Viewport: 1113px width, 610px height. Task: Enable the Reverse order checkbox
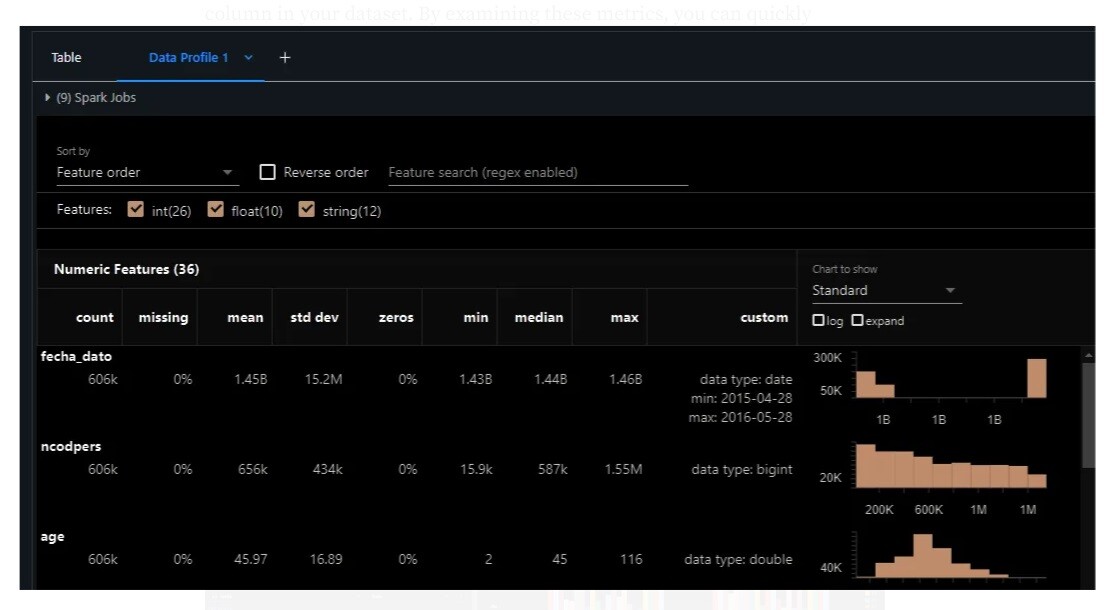(267, 171)
